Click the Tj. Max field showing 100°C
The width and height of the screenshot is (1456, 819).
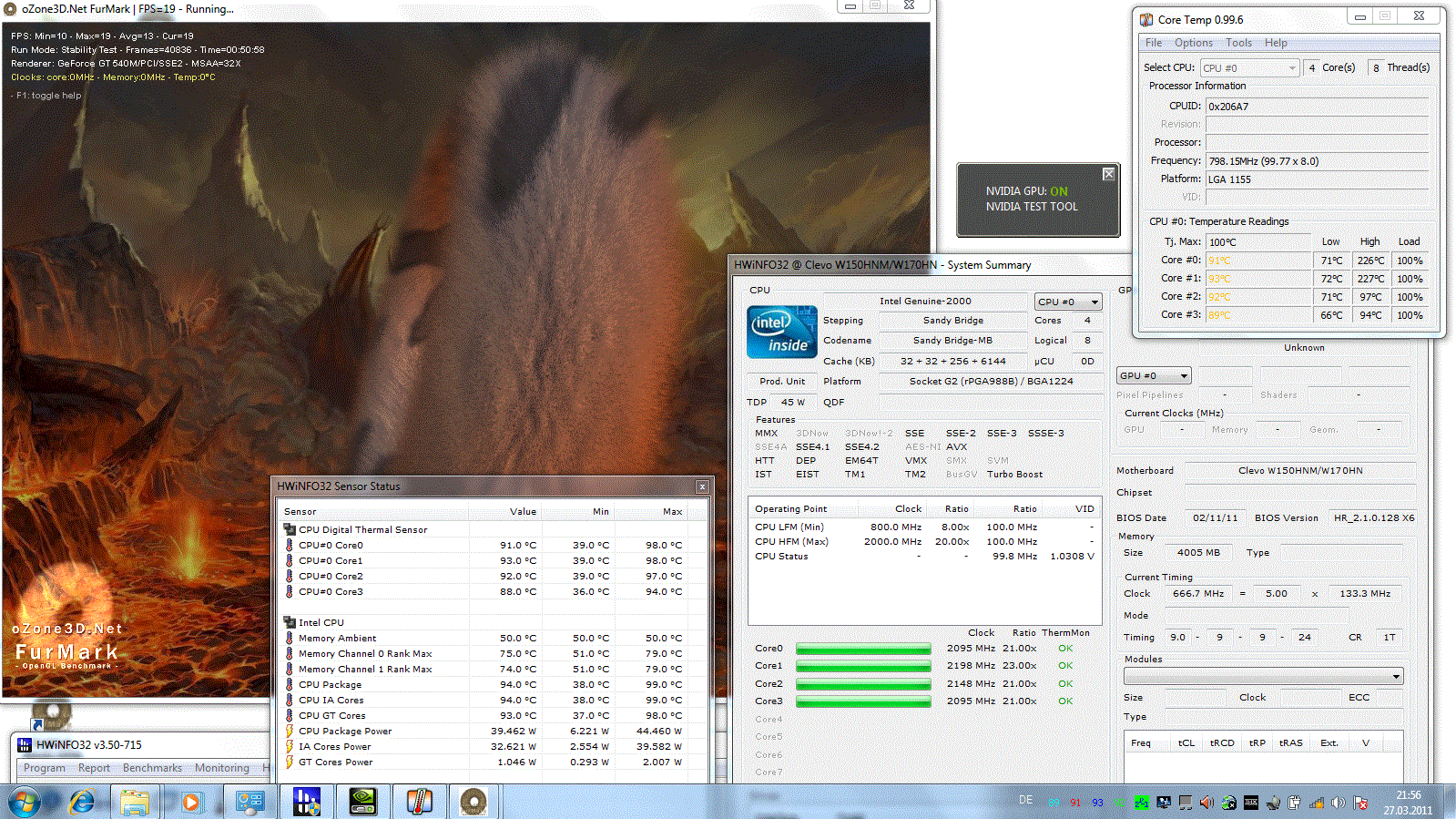pos(1259,242)
